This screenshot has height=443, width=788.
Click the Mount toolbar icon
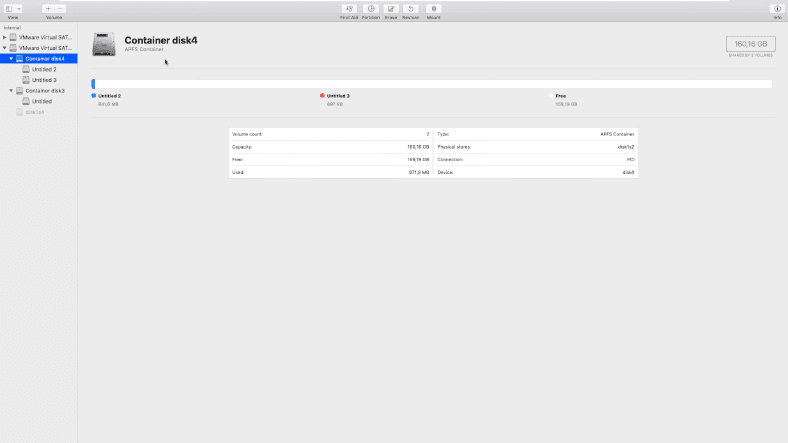pos(434,9)
